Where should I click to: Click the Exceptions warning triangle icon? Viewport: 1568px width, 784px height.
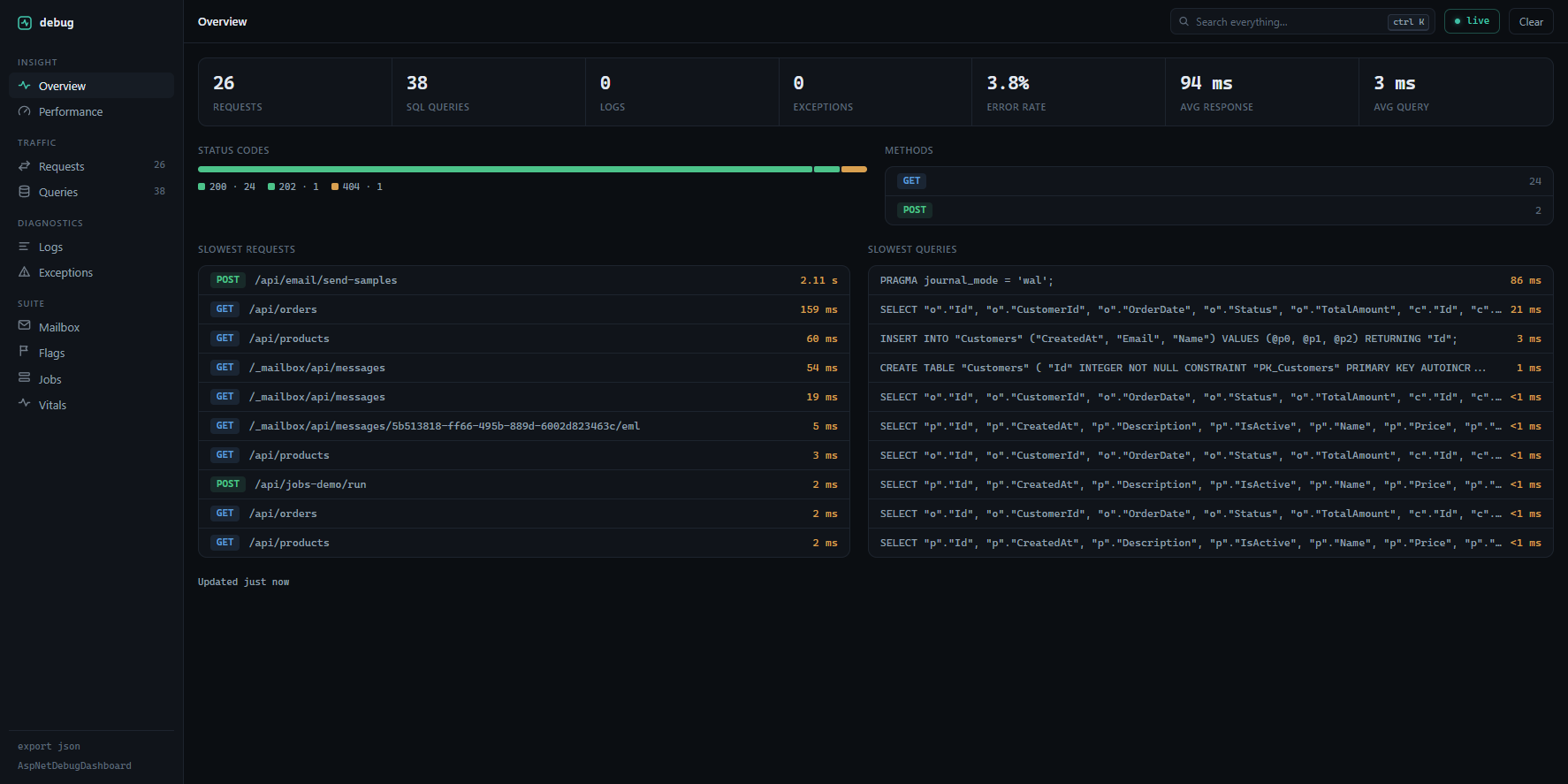[x=25, y=272]
